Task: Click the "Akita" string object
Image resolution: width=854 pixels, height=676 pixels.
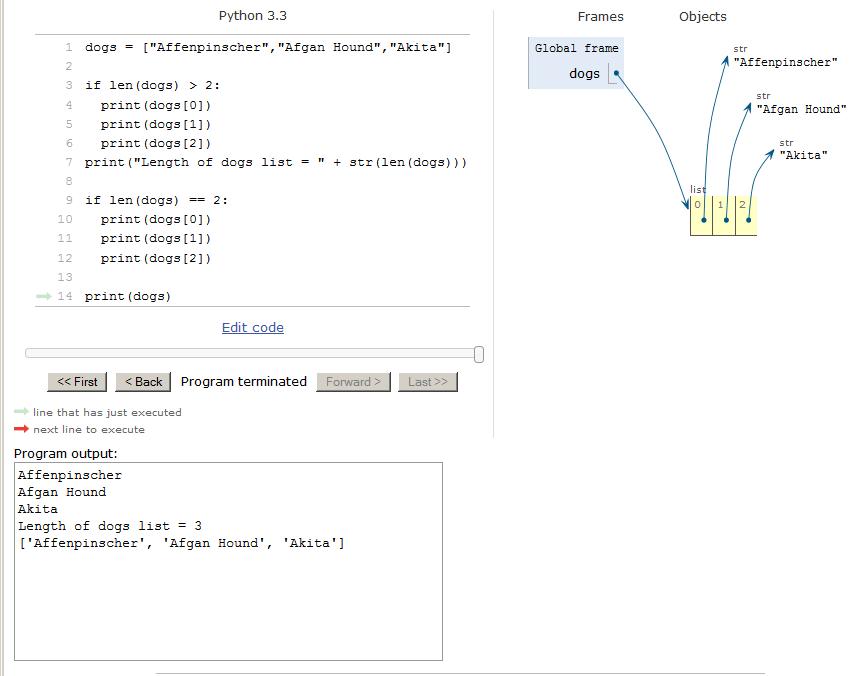Action: point(803,155)
